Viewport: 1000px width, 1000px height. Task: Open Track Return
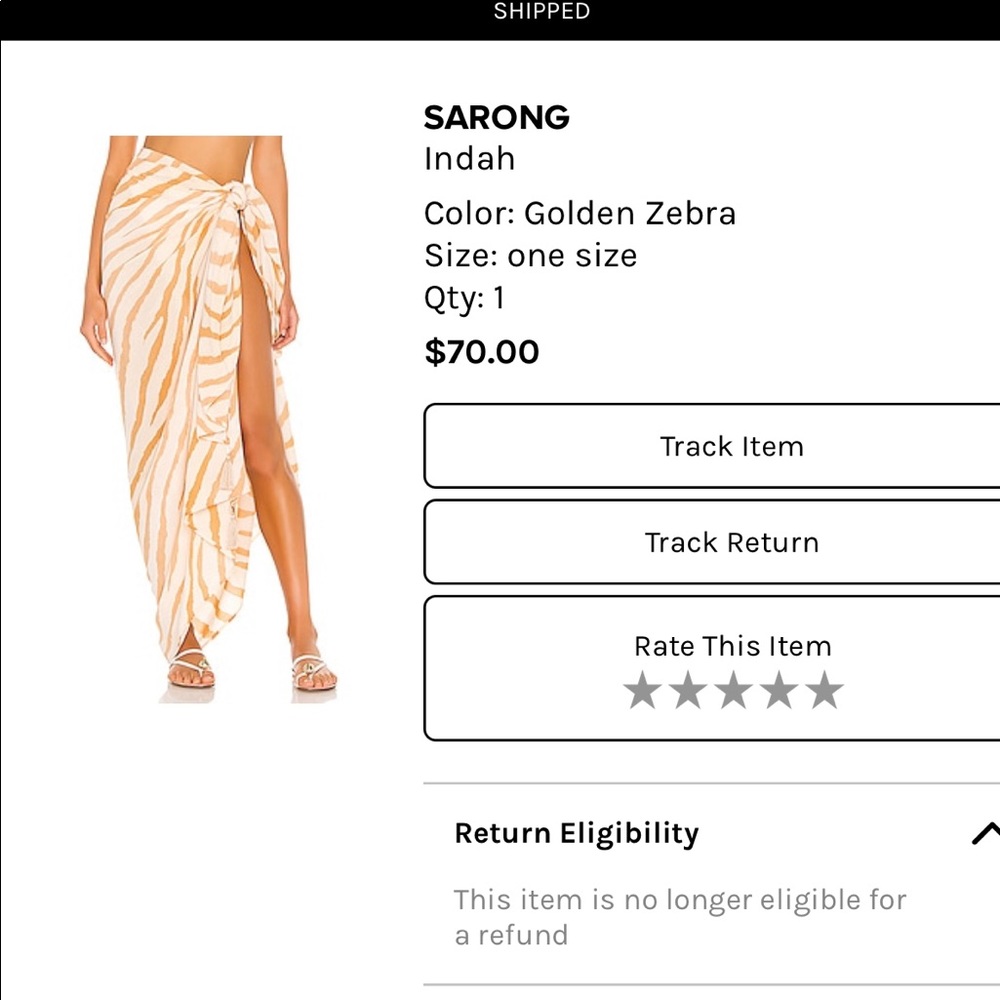pyautogui.click(x=731, y=542)
